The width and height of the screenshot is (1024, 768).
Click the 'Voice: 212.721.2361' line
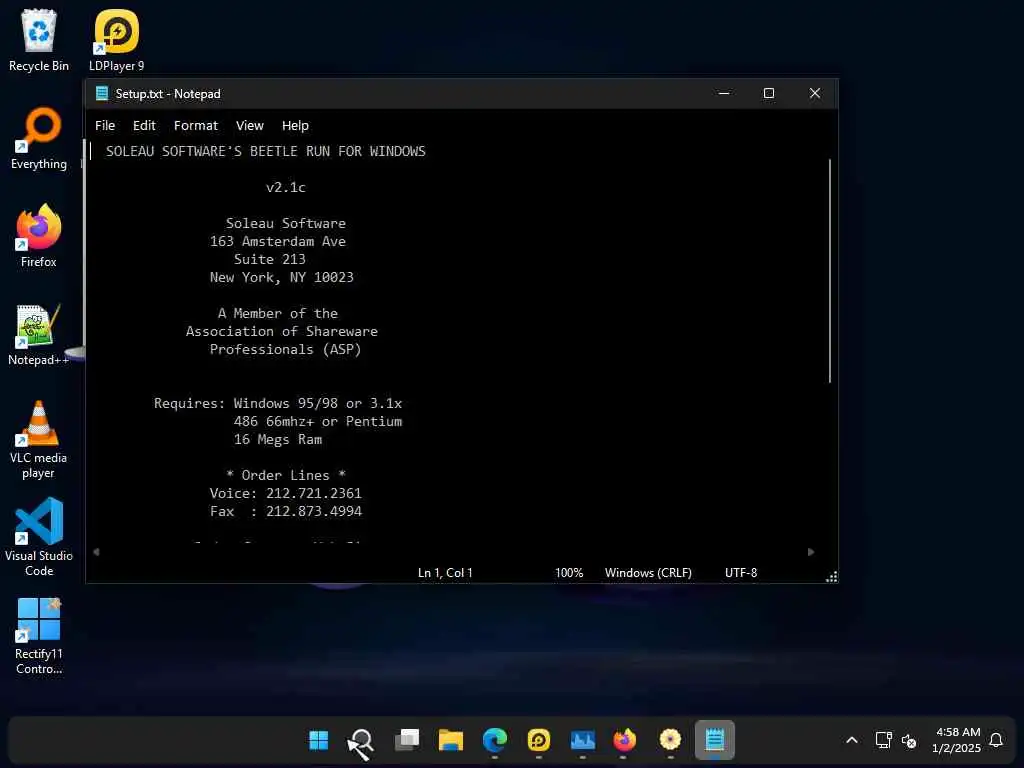click(285, 493)
